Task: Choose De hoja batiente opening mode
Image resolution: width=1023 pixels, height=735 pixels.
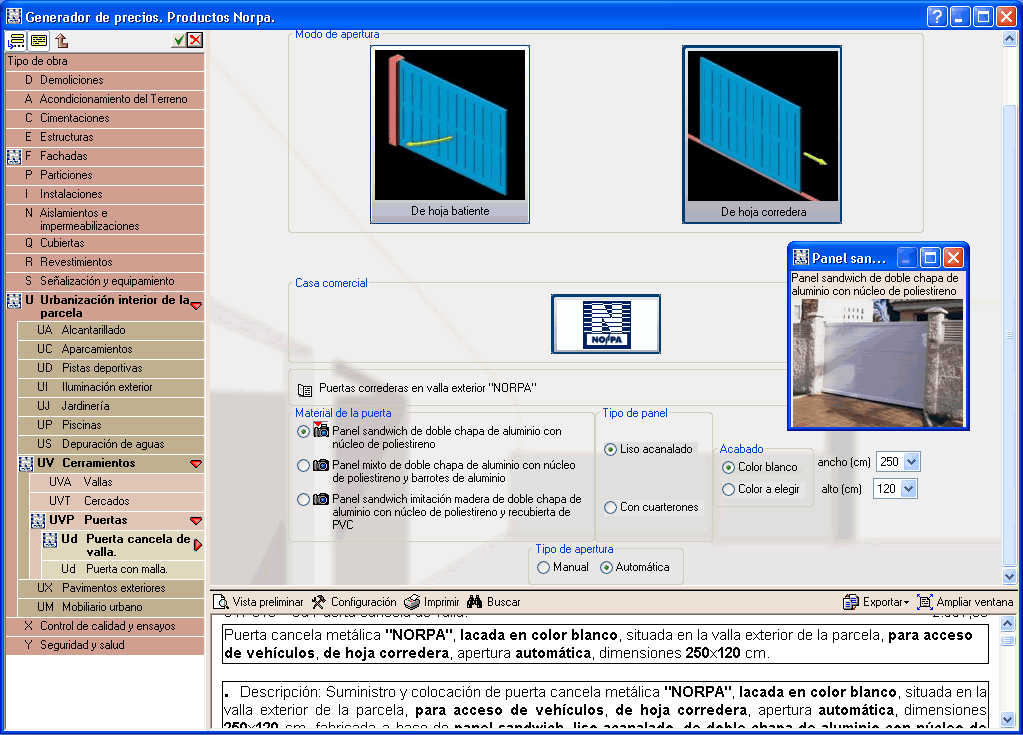Action: pyautogui.click(x=449, y=134)
